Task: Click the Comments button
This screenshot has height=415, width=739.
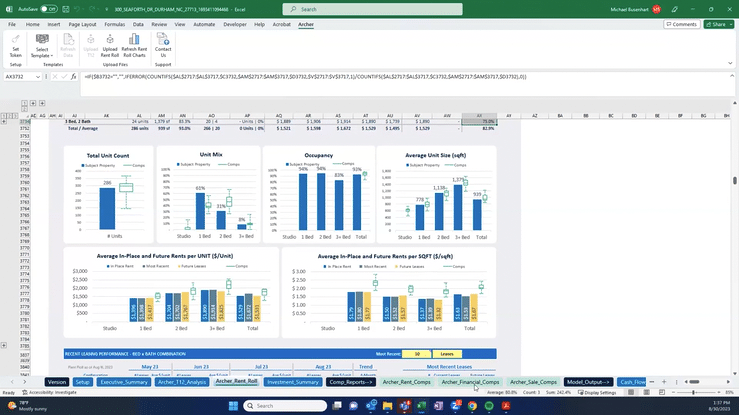Action: (682, 24)
